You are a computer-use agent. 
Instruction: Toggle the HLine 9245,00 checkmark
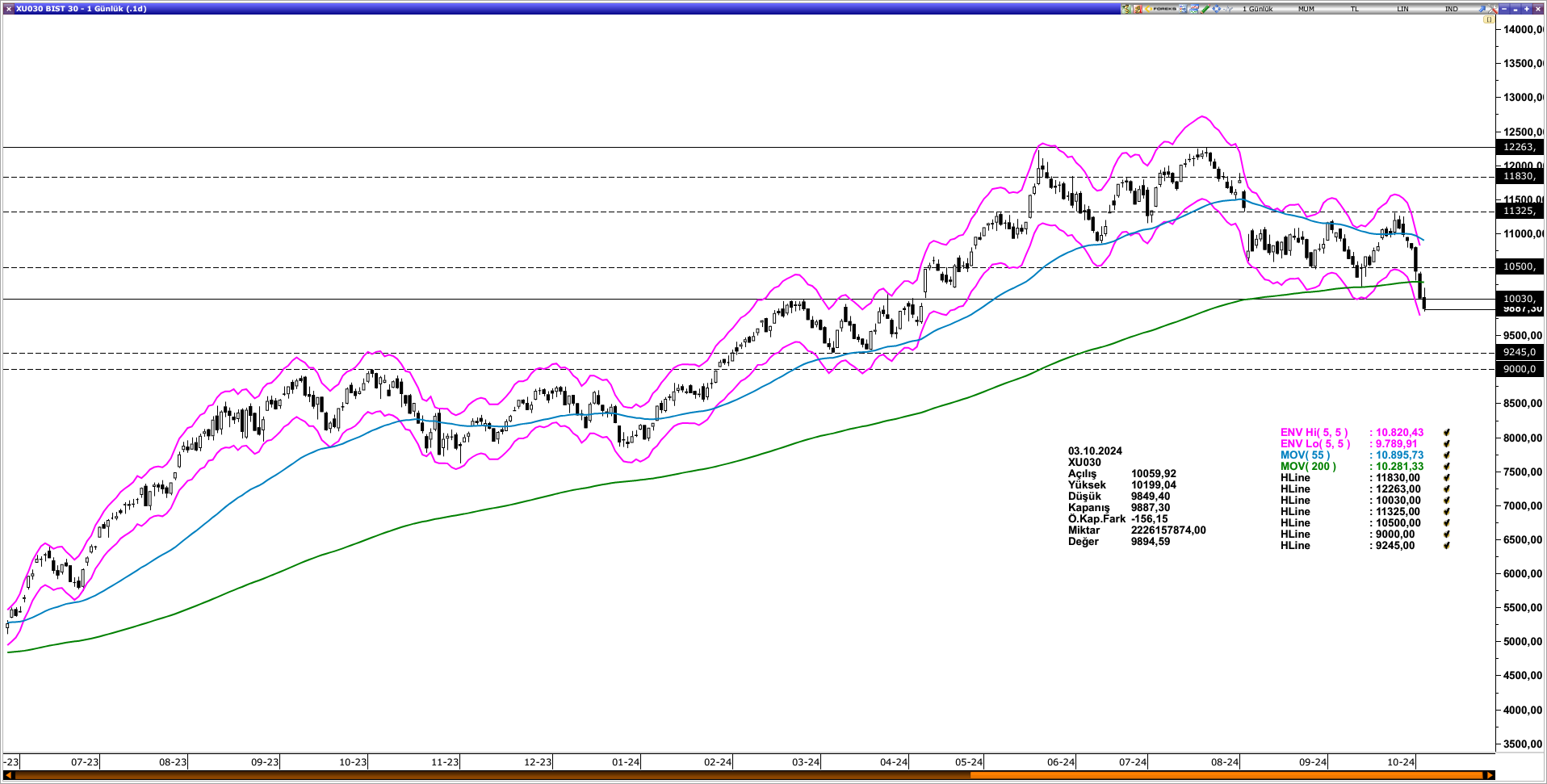coord(1447,546)
